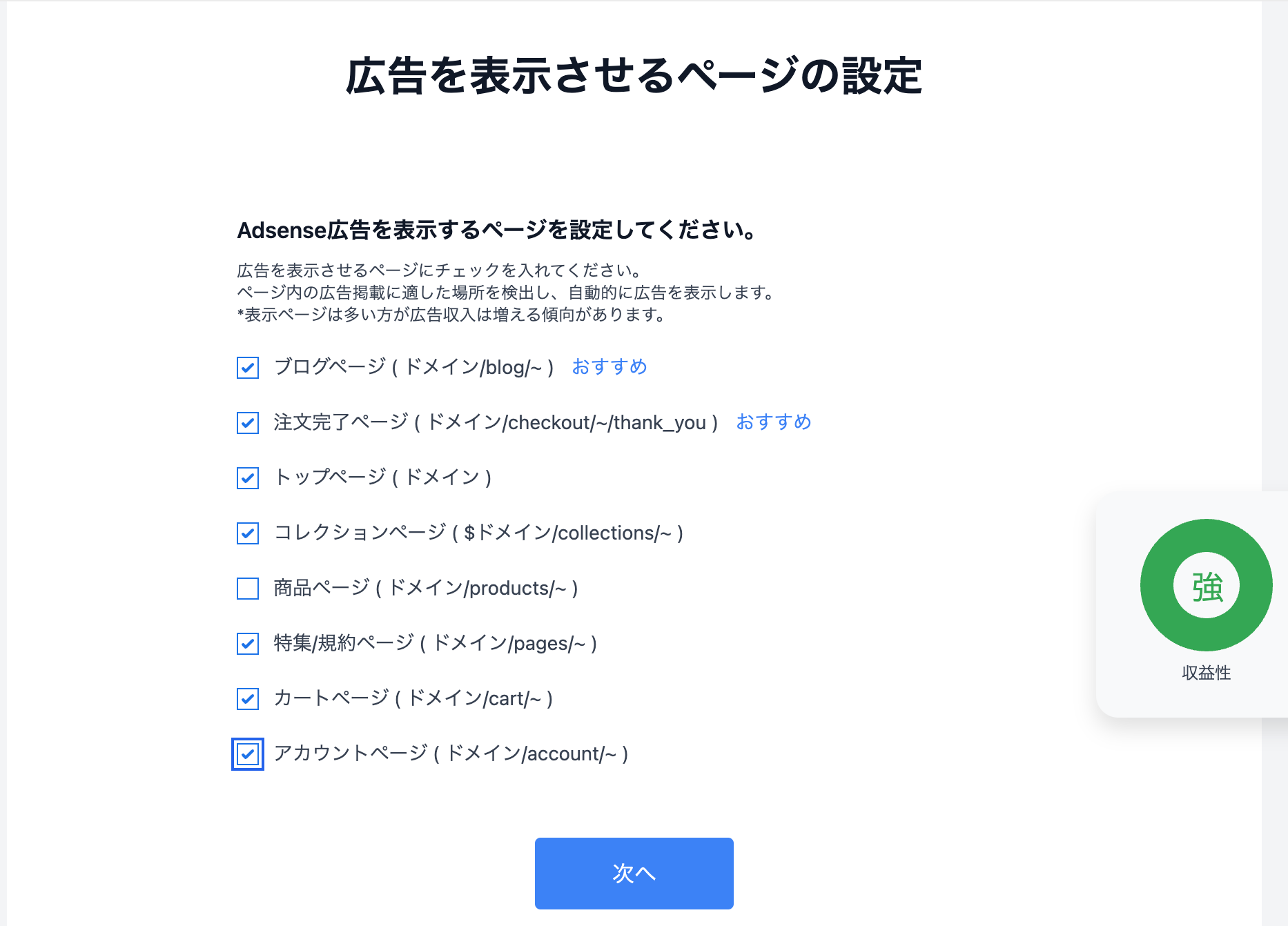Image resolution: width=1288 pixels, height=926 pixels.
Task: Uncheck the アカウントページ checkbox
Action: [x=248, y=754]
